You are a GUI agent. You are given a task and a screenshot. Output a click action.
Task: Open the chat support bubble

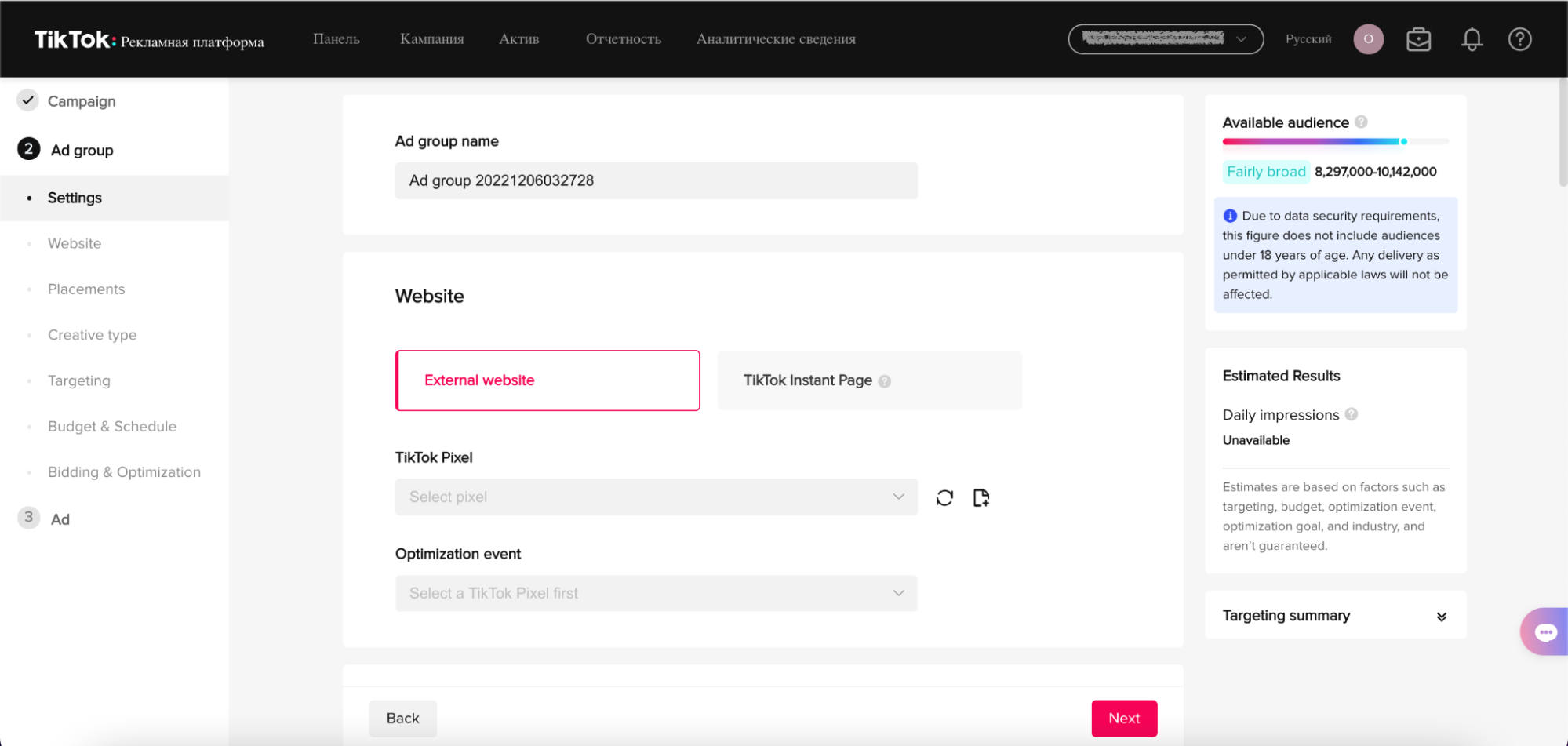click(x=1544, y=631)
